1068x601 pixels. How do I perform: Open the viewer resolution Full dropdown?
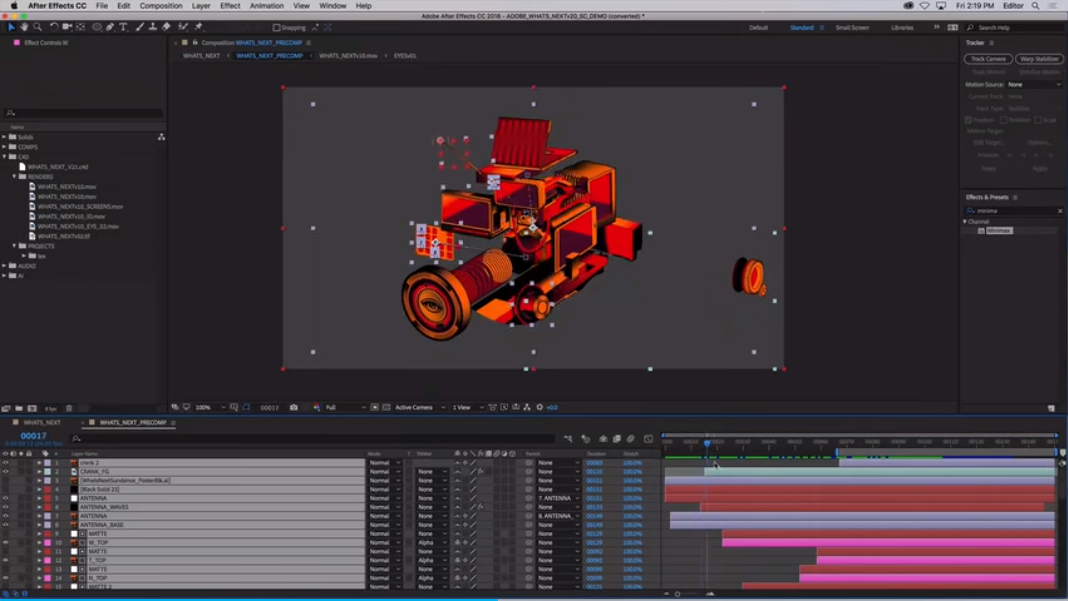344,408
